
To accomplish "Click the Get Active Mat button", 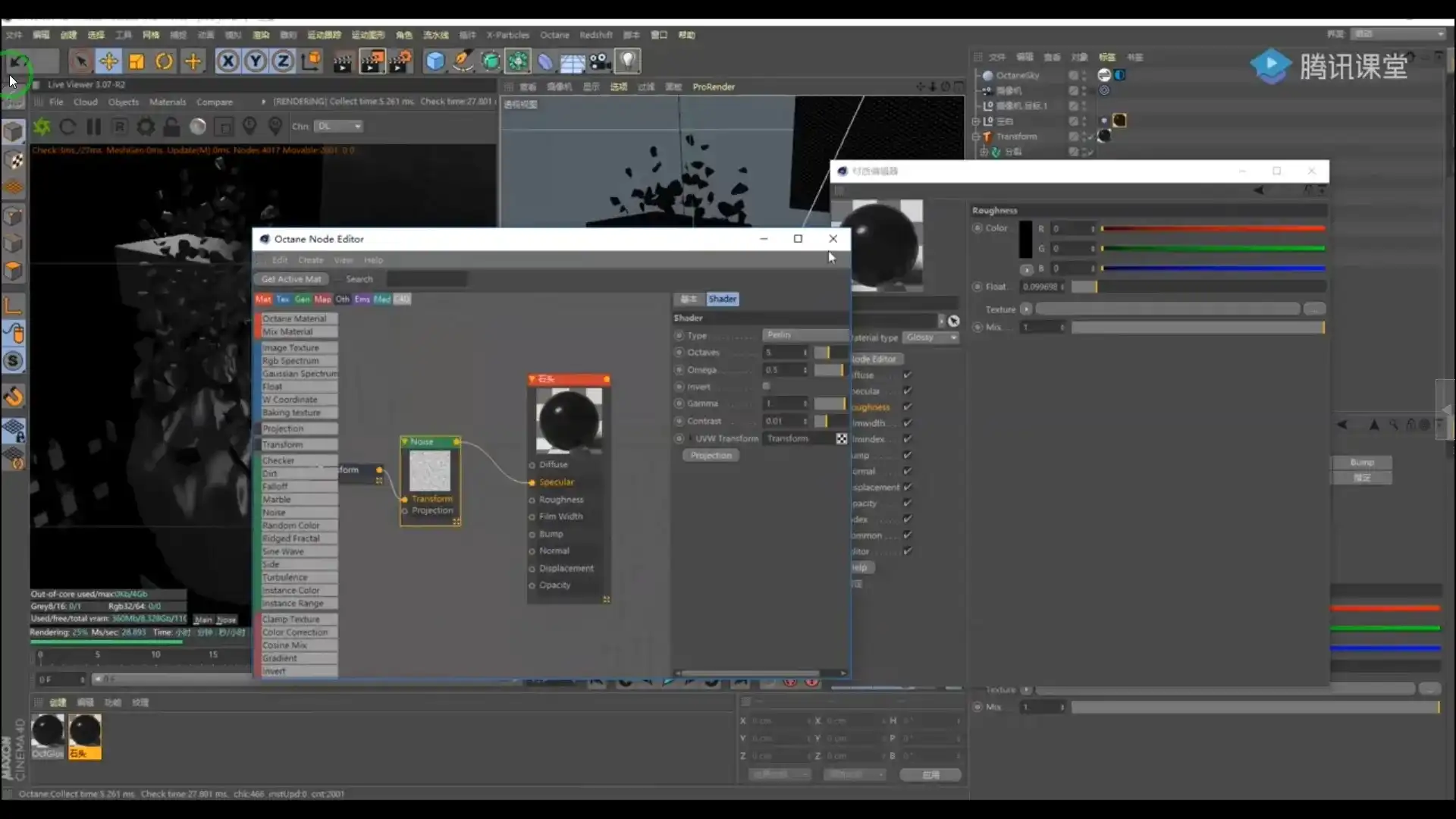I will (291, 279).
